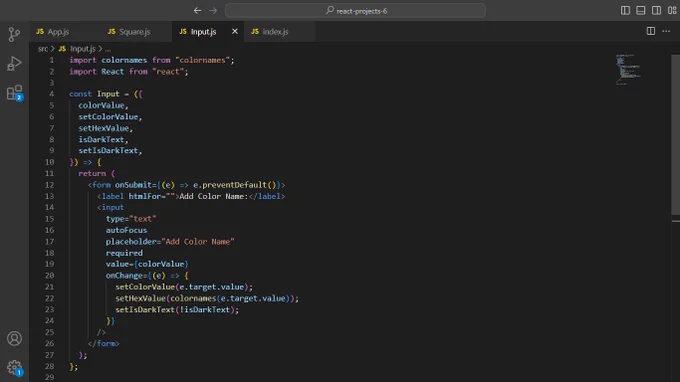Toggle the secondary side bar layout icon
This screenshot has height=382, width=680.
click(x=656, y=10)
